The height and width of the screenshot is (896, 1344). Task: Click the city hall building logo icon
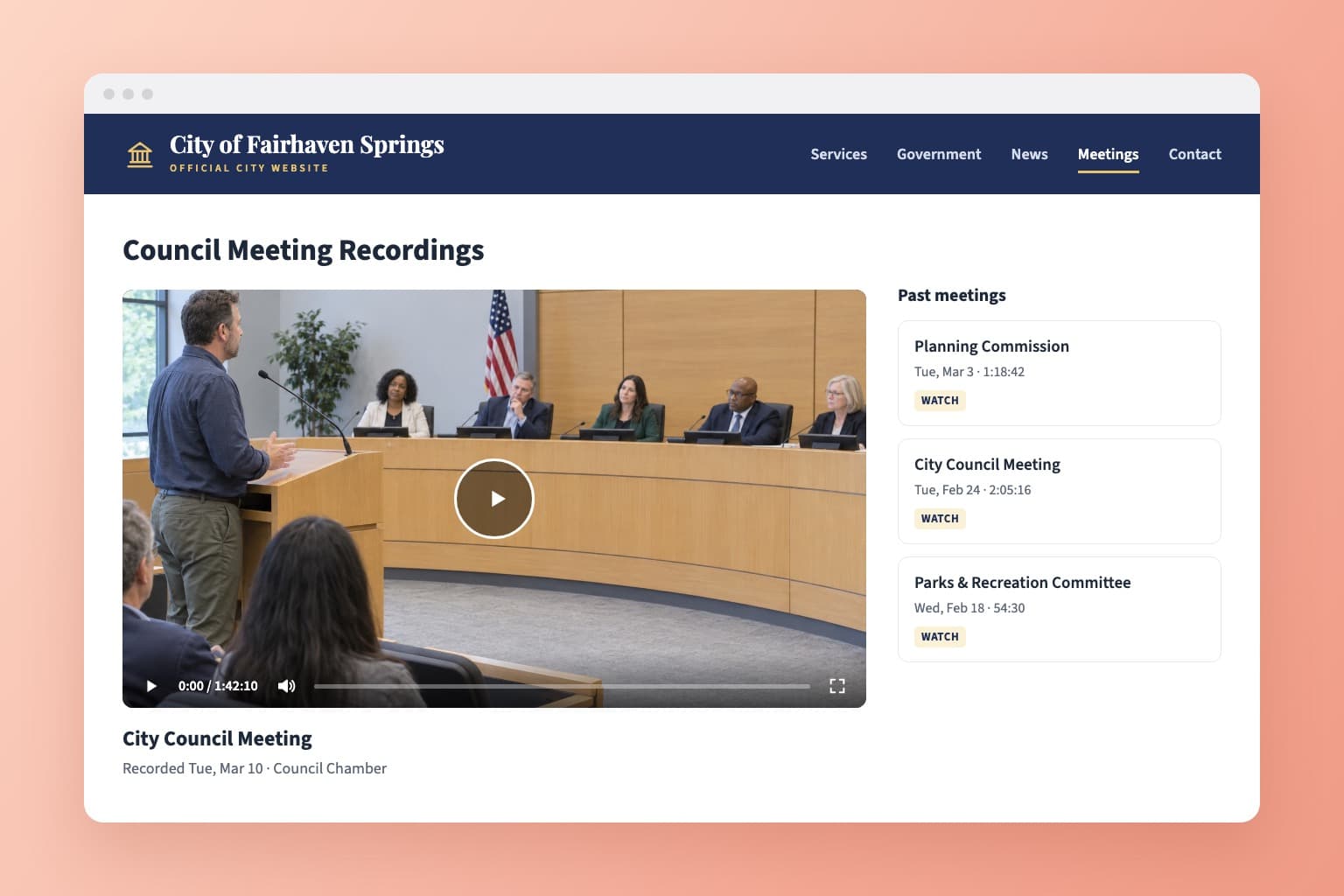click(140, 154)
